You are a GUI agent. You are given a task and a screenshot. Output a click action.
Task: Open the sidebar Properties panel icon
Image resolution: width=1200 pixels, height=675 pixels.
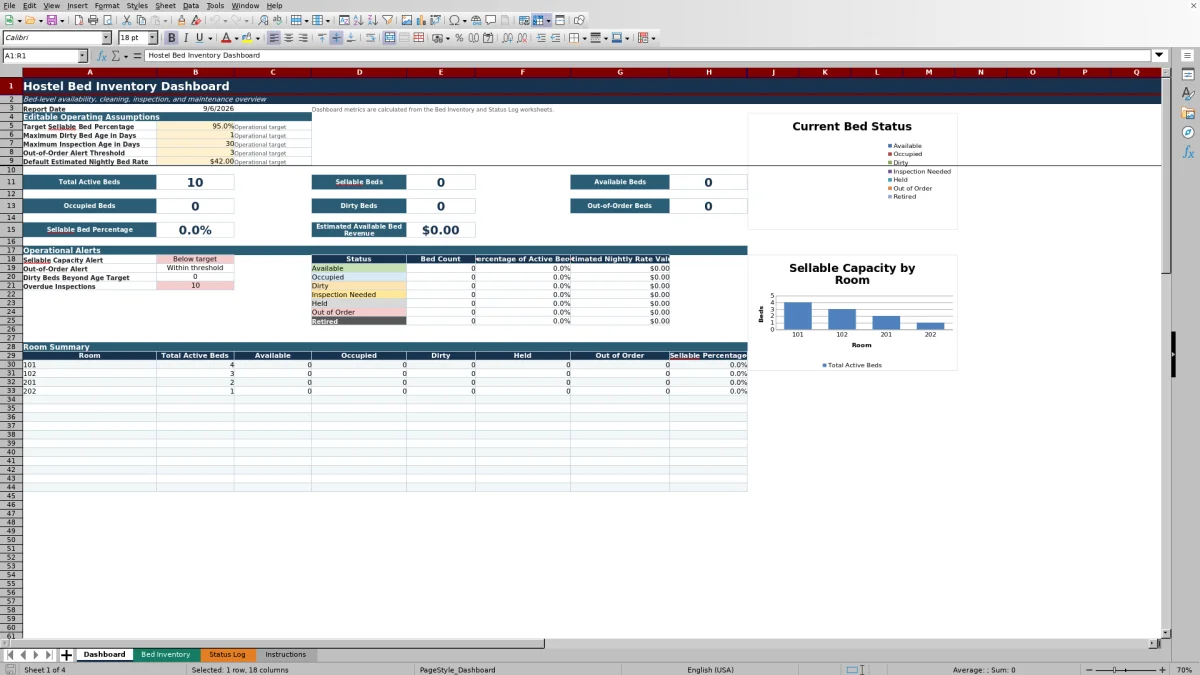[1188, 75]
